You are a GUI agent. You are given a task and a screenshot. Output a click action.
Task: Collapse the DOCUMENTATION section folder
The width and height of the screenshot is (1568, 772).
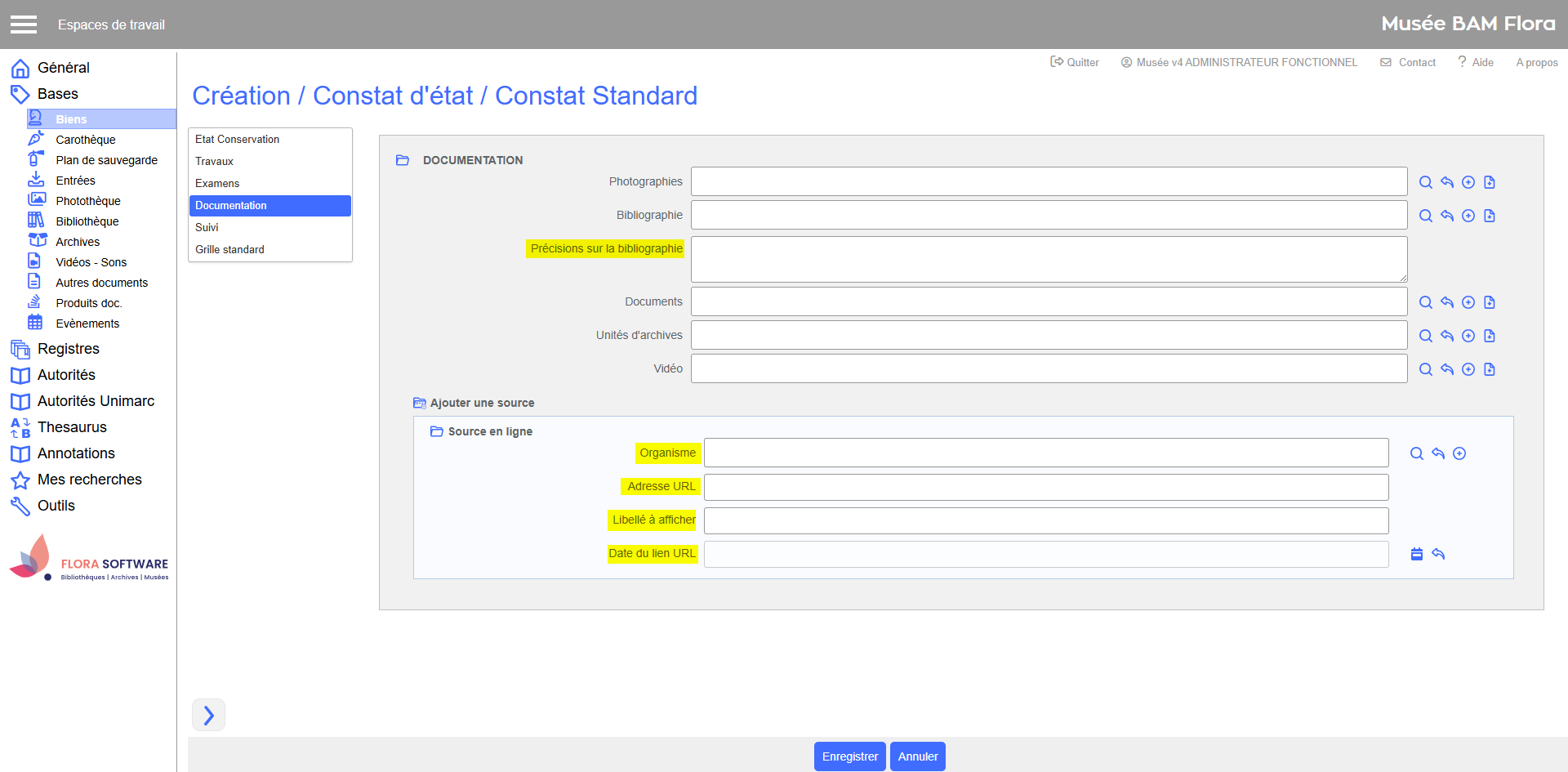pos(403,160)
